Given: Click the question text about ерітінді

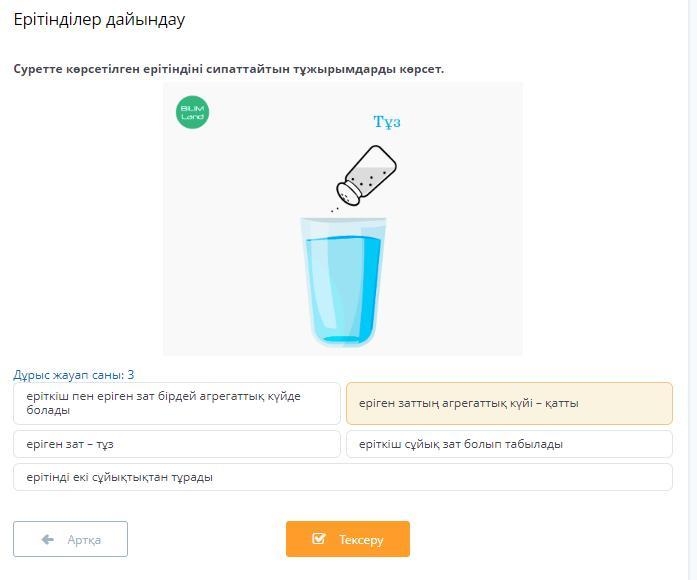Looking at the screenshot, I should click(x=228, y=69).
